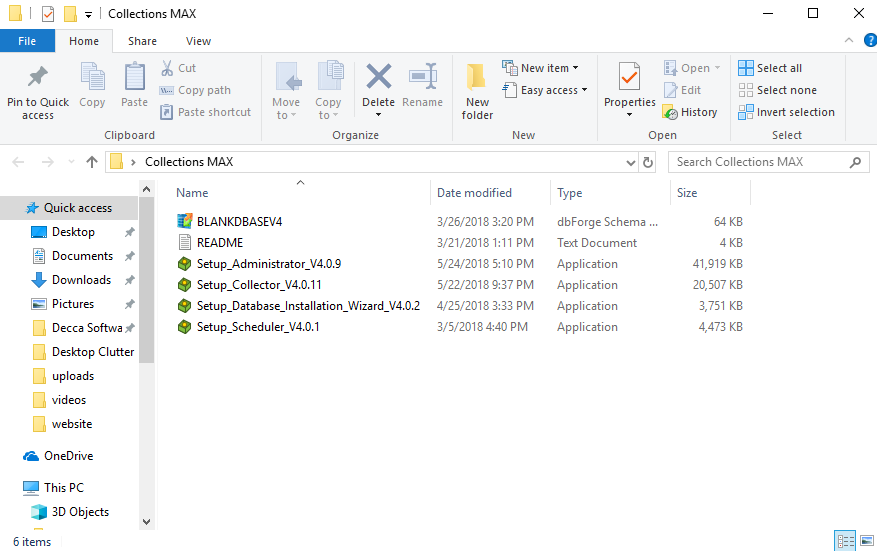The width and height of the screenshot is (877, 551).
Task: Click Invert selection
Action: (786, 112)
